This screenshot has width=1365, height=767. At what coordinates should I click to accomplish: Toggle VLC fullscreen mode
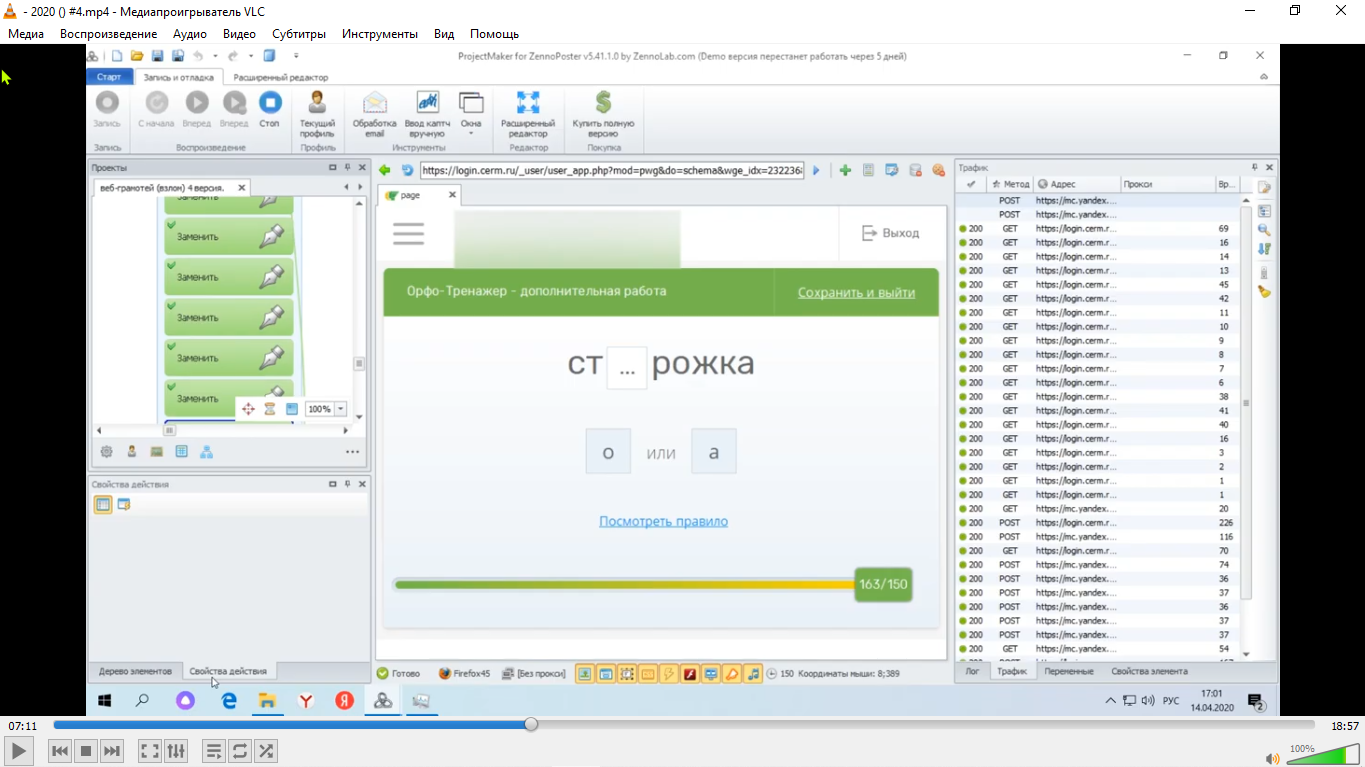coord(149,750)
